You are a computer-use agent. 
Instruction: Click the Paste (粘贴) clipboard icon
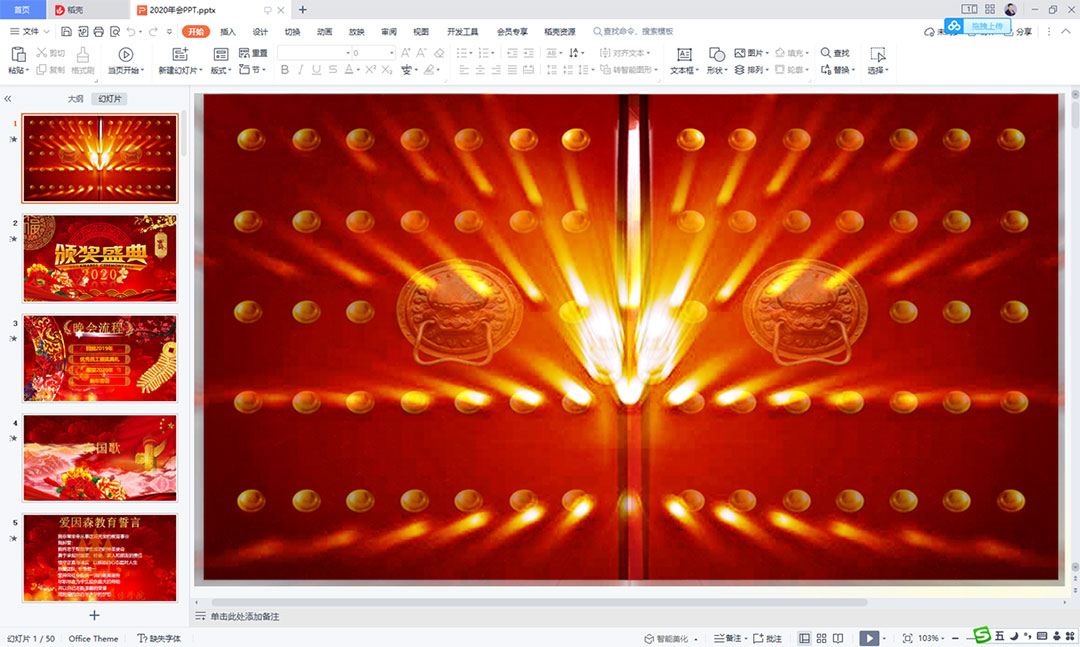pyautogui.click(x=18, y=54)
